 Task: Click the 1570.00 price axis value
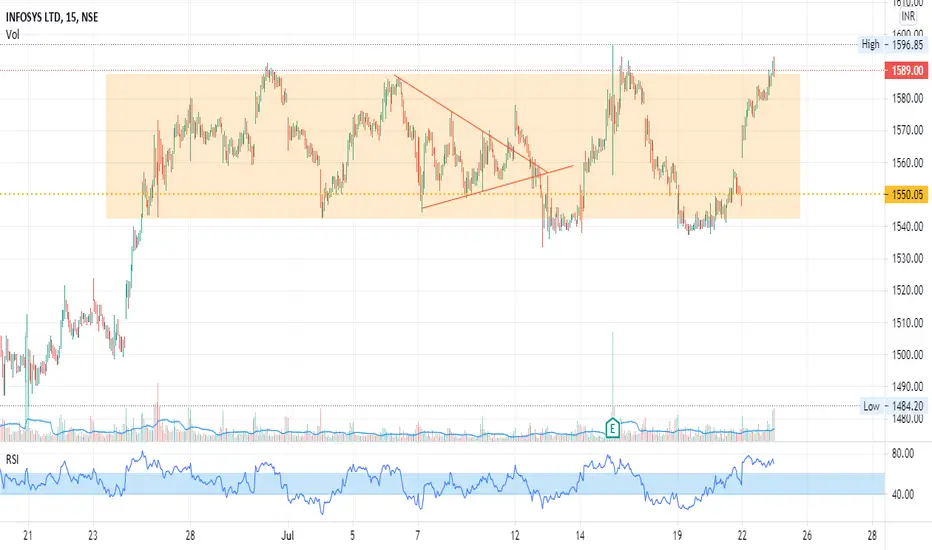908,130
